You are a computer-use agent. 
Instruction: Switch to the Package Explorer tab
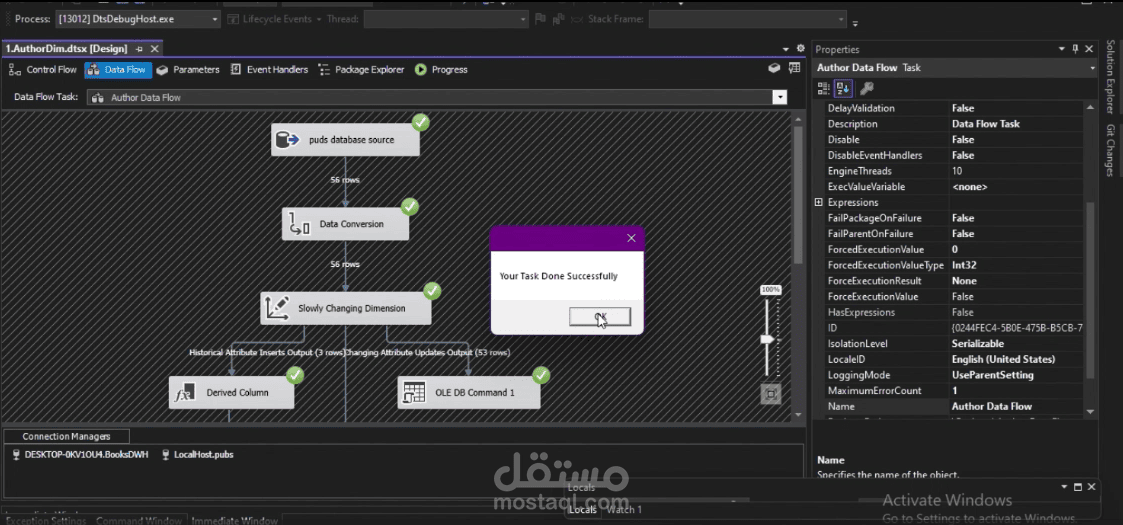[x=362, y=69]
